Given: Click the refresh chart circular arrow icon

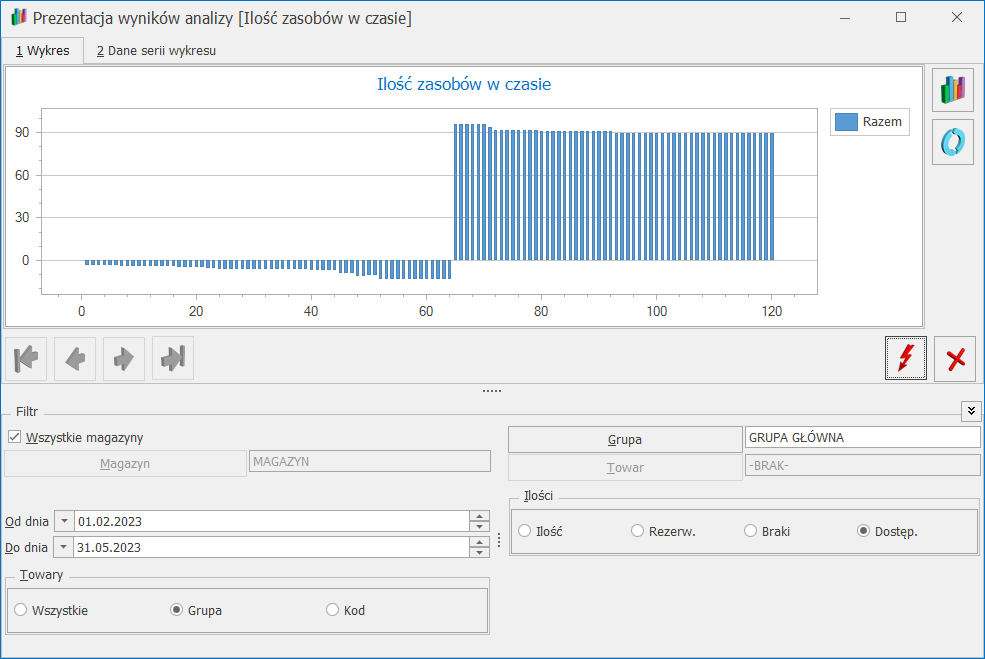Looking at the screenshot, I should click(x=952, y=143).
